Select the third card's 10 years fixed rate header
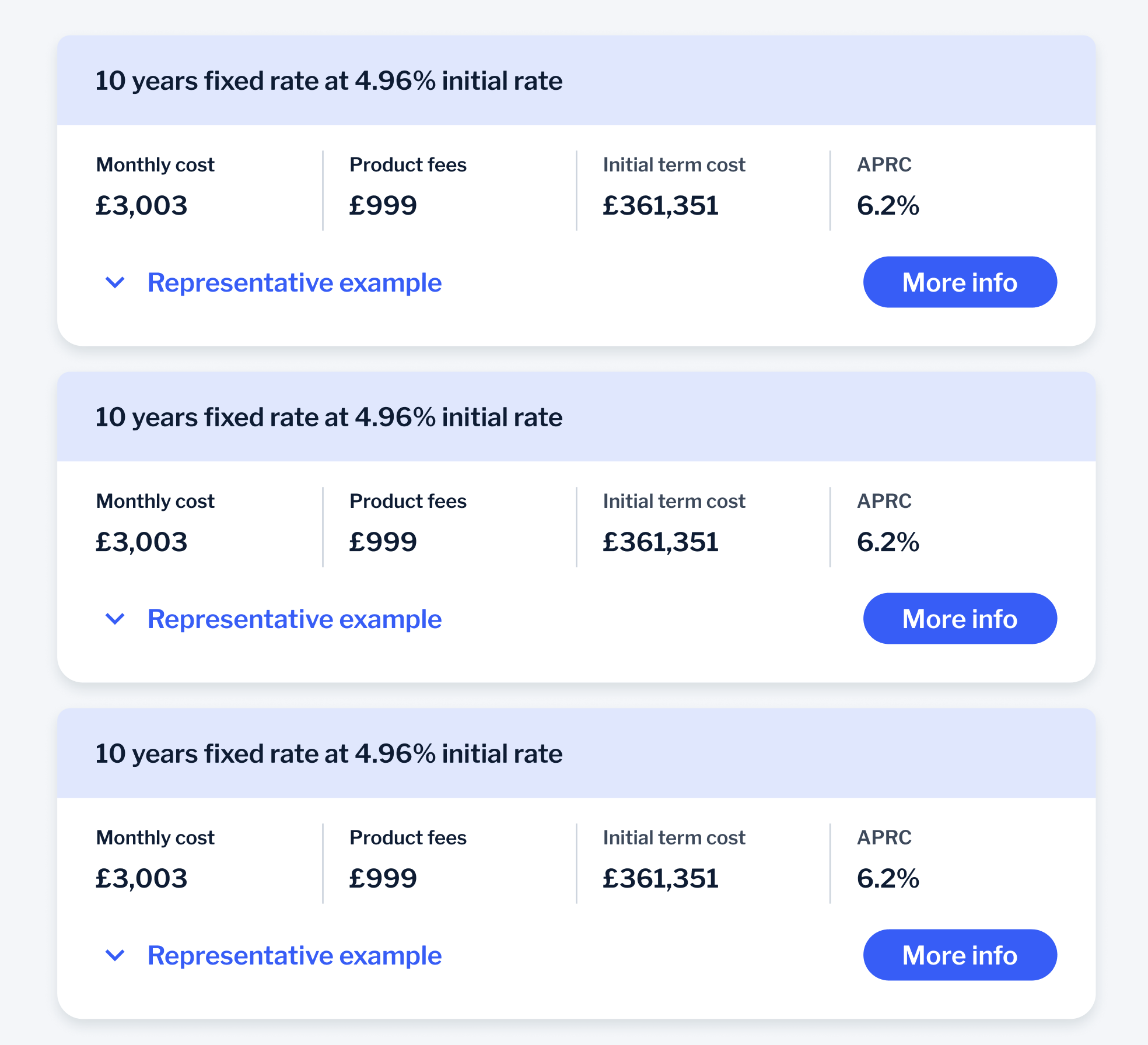Image resolution: width=1148 pixels, height=1045 pixels. point(329,753)
